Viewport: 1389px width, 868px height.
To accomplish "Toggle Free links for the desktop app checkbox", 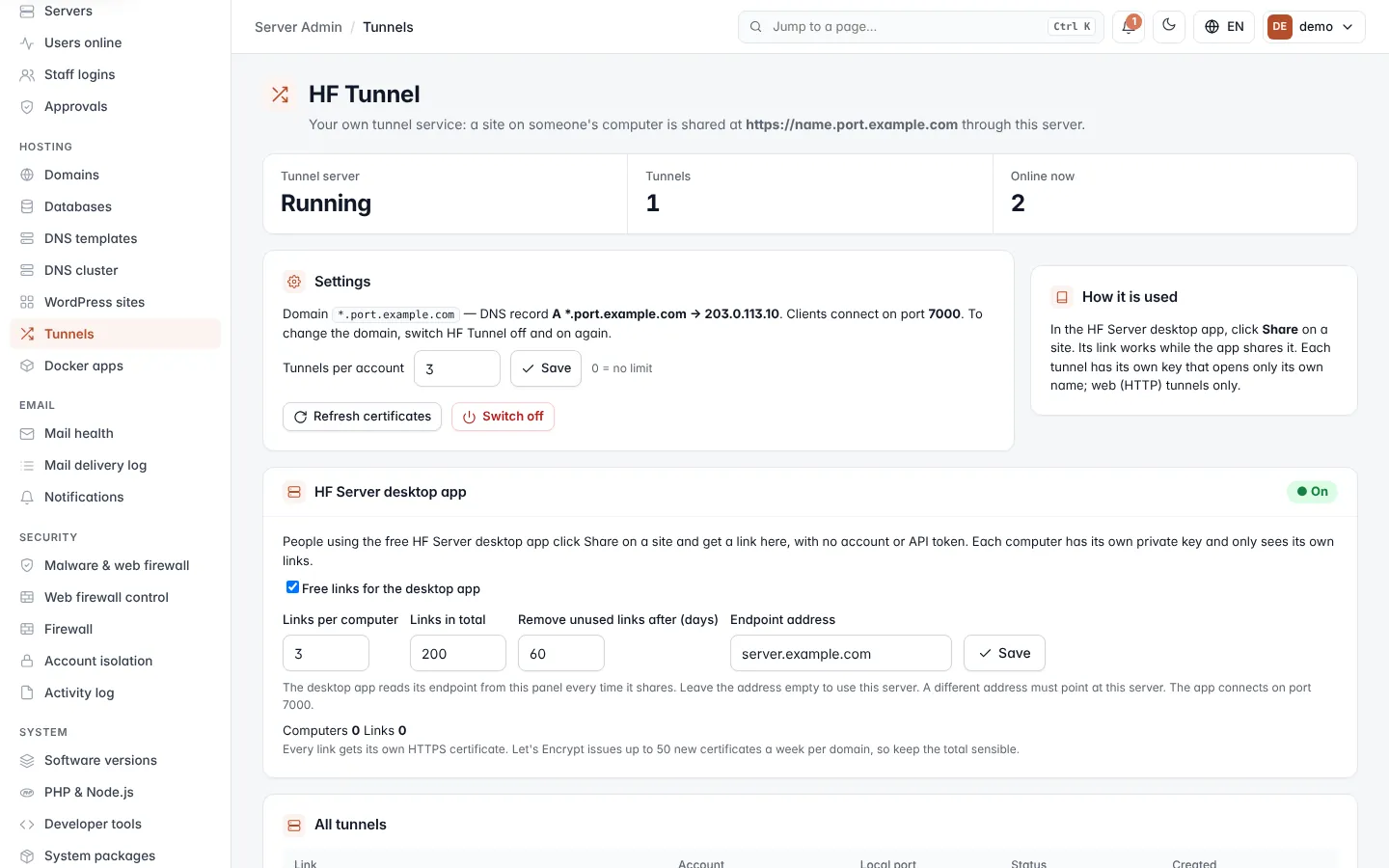I will [x=292, y=587].
